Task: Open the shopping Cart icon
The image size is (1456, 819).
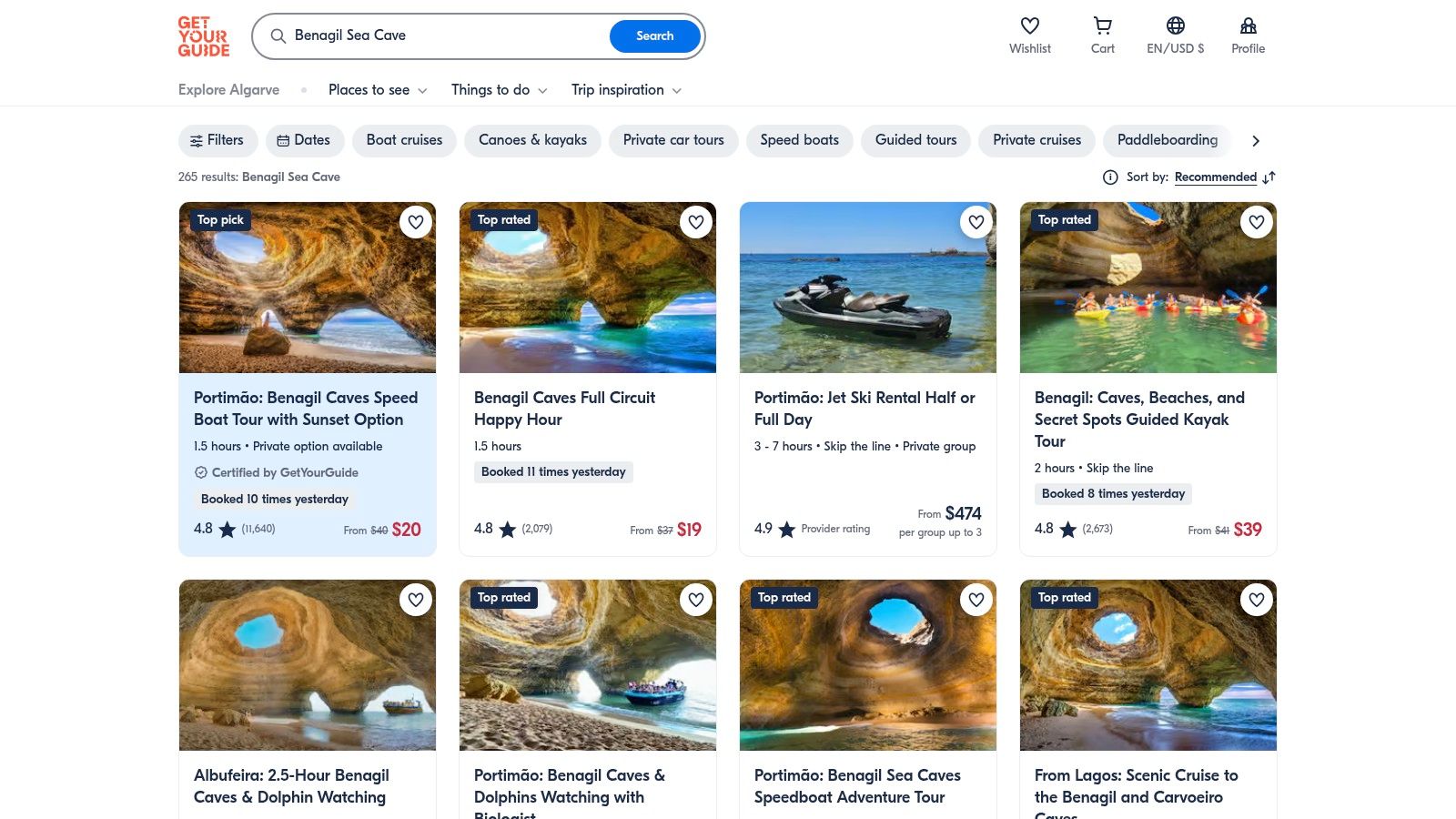Action: pos(1103,26)
